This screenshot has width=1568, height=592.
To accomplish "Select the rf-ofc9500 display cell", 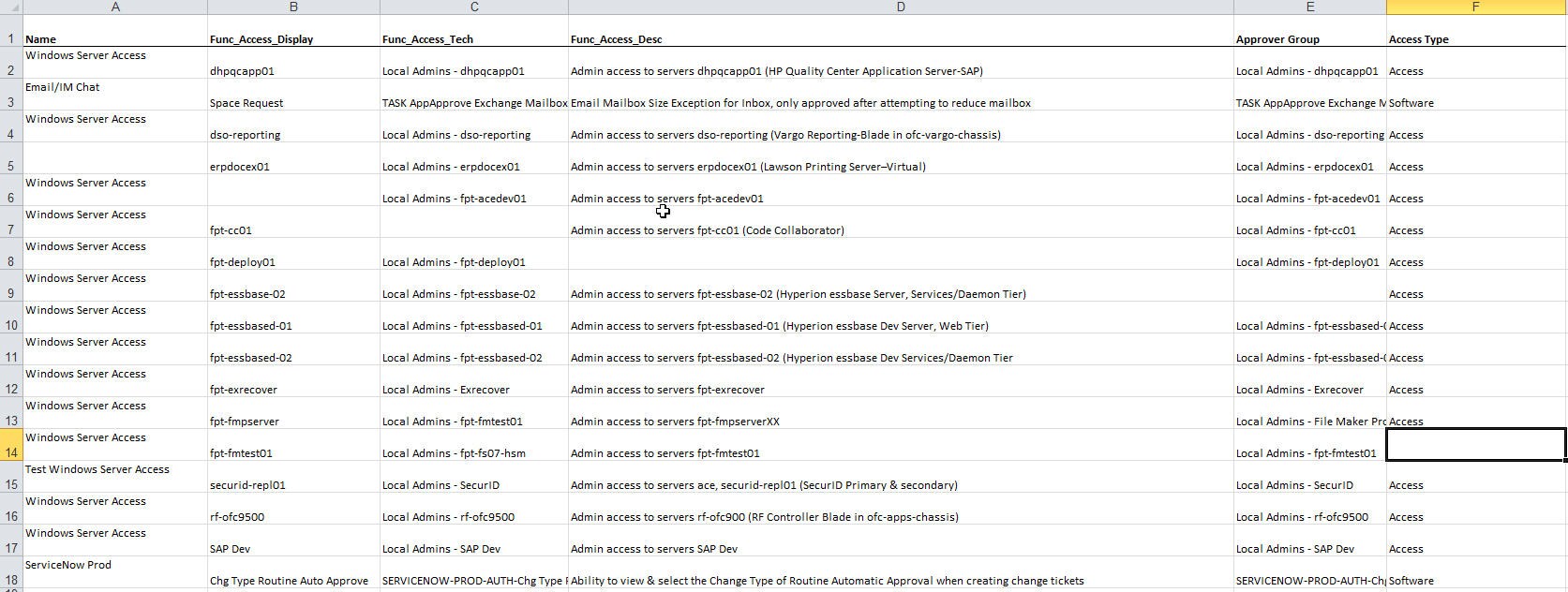I will click(x=293, y=509).
